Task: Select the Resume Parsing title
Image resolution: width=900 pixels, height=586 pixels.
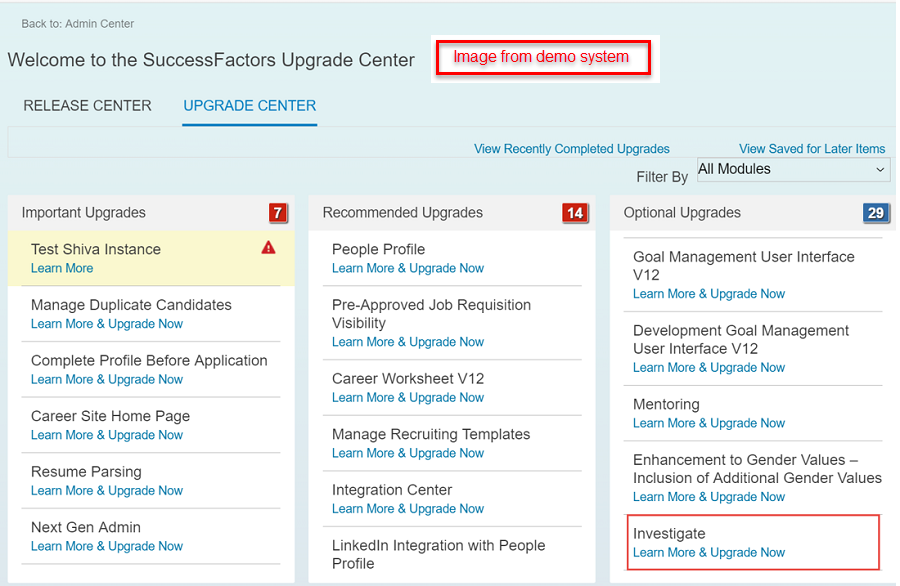Action: tap(86, 472)
